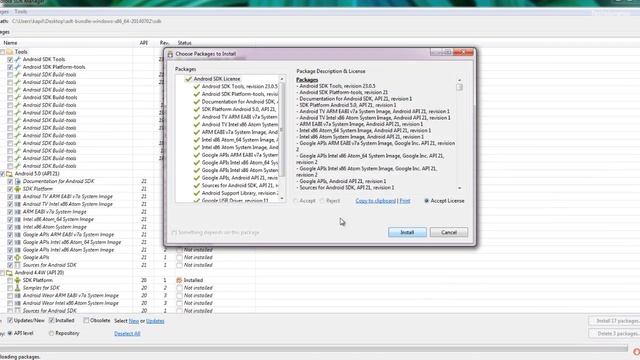Viewport: 640px width, 360px height.
Task: Click the Tools group folder icon
Action: 9,52
